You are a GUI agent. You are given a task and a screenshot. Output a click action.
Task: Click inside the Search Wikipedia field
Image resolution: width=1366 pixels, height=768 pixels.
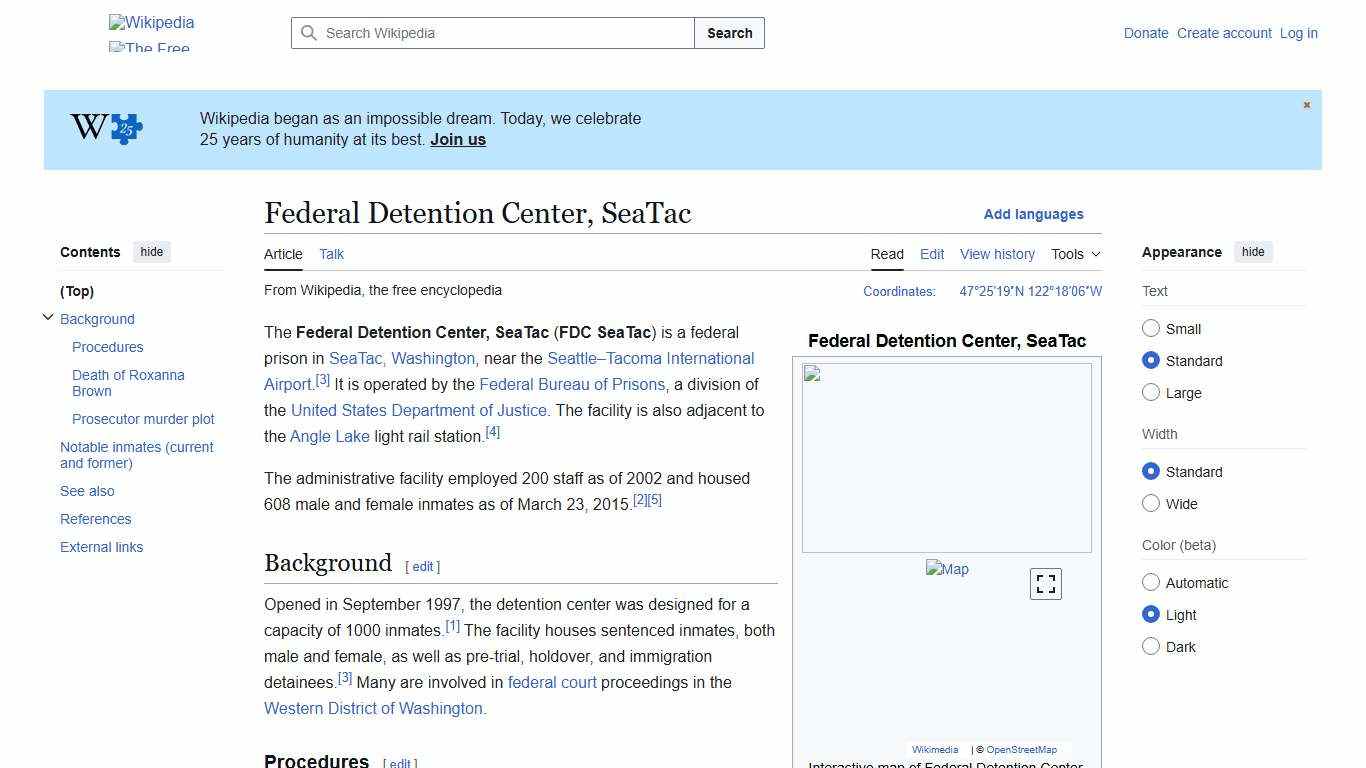480,33
